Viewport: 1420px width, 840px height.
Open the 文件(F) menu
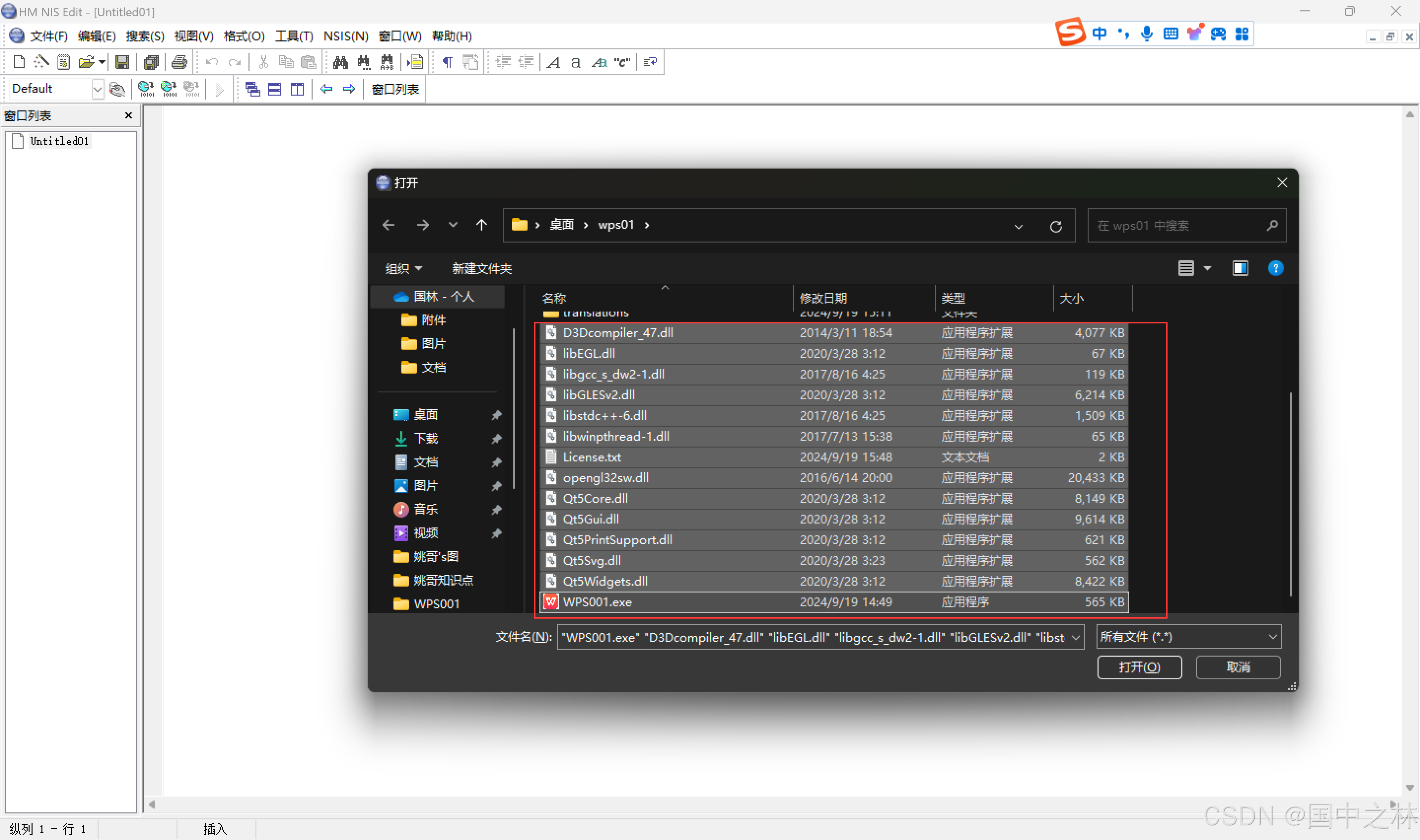[x=49, y=36]
